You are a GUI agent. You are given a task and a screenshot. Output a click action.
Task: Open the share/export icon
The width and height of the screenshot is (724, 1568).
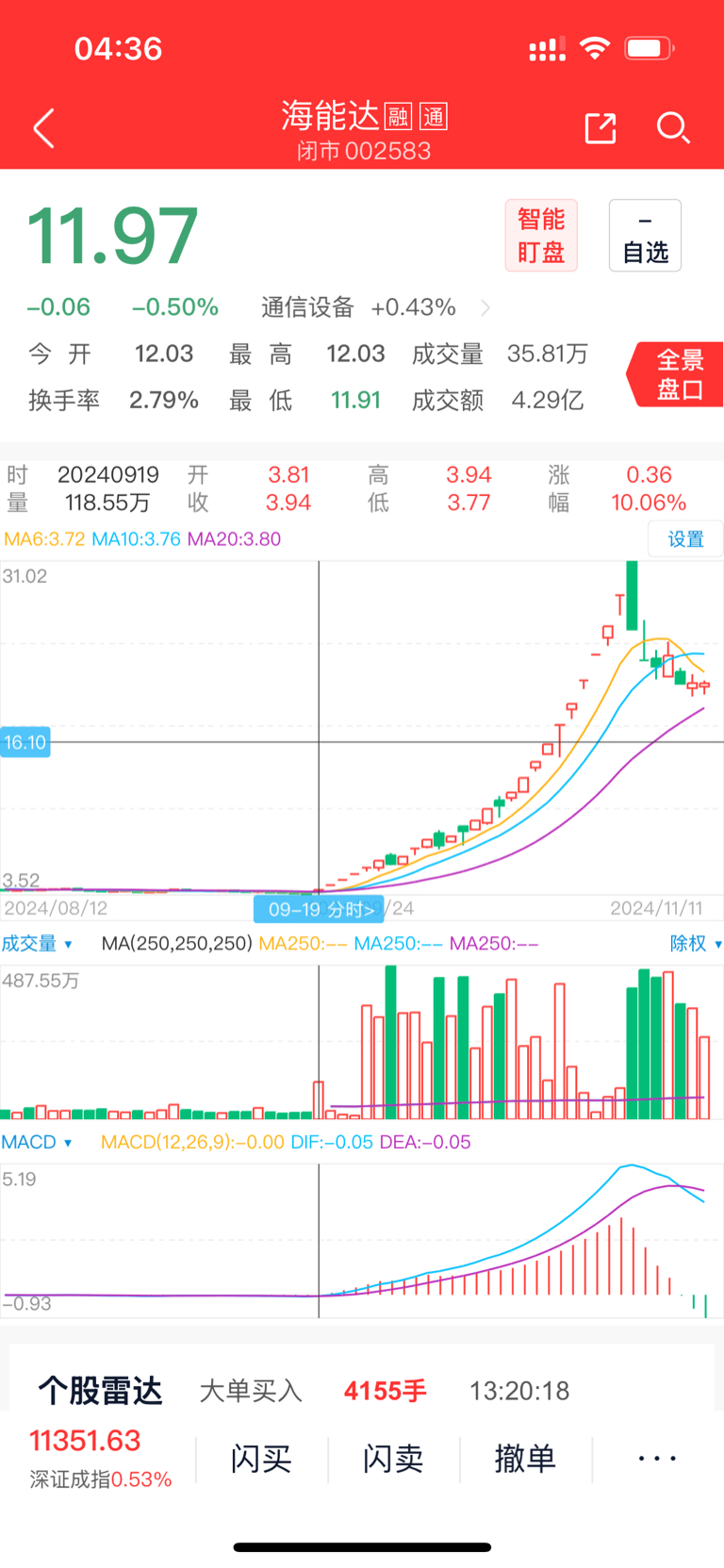[601, 128]
